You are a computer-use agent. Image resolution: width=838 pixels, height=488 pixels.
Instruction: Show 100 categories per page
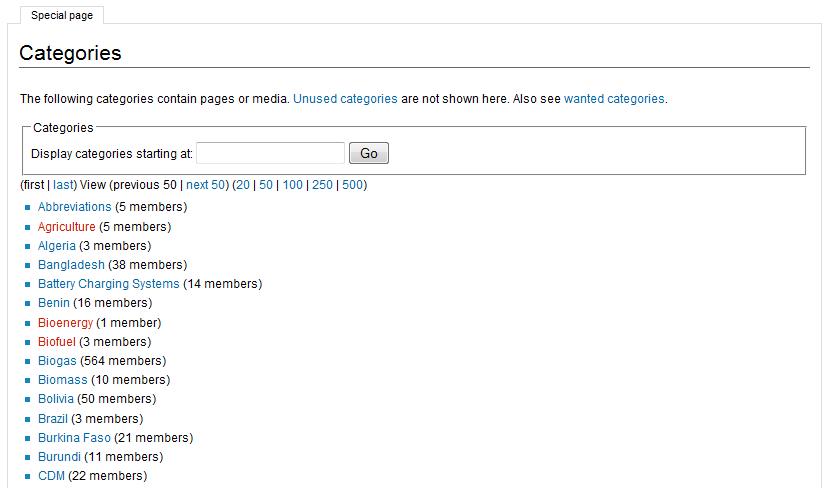[x=292, y=185]
